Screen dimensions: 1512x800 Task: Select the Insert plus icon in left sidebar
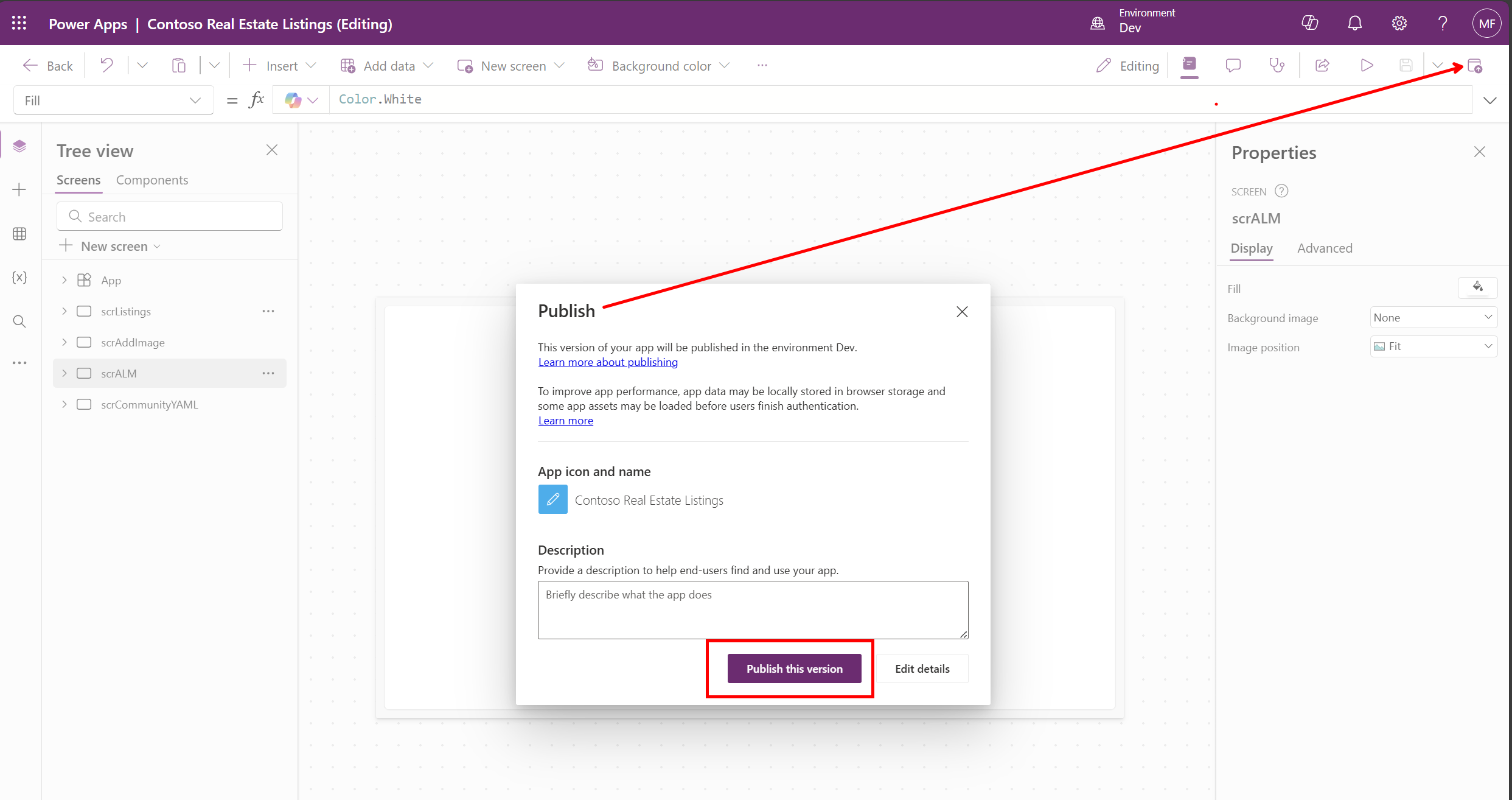[x=19, y=189]
